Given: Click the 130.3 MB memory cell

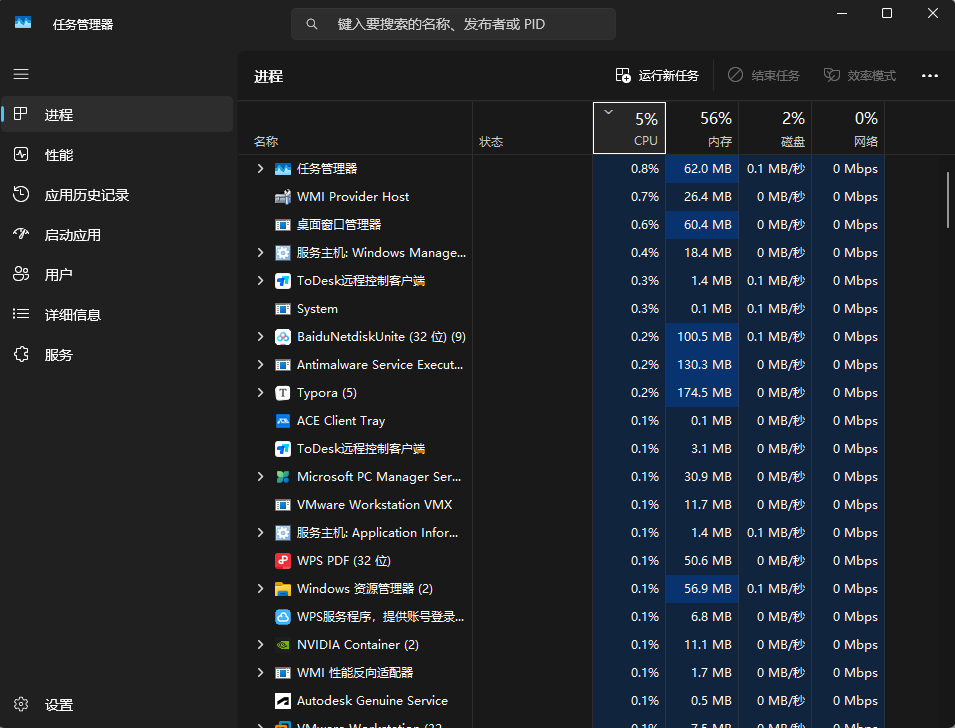Looking at the screenshot, I should coord(702,365).
